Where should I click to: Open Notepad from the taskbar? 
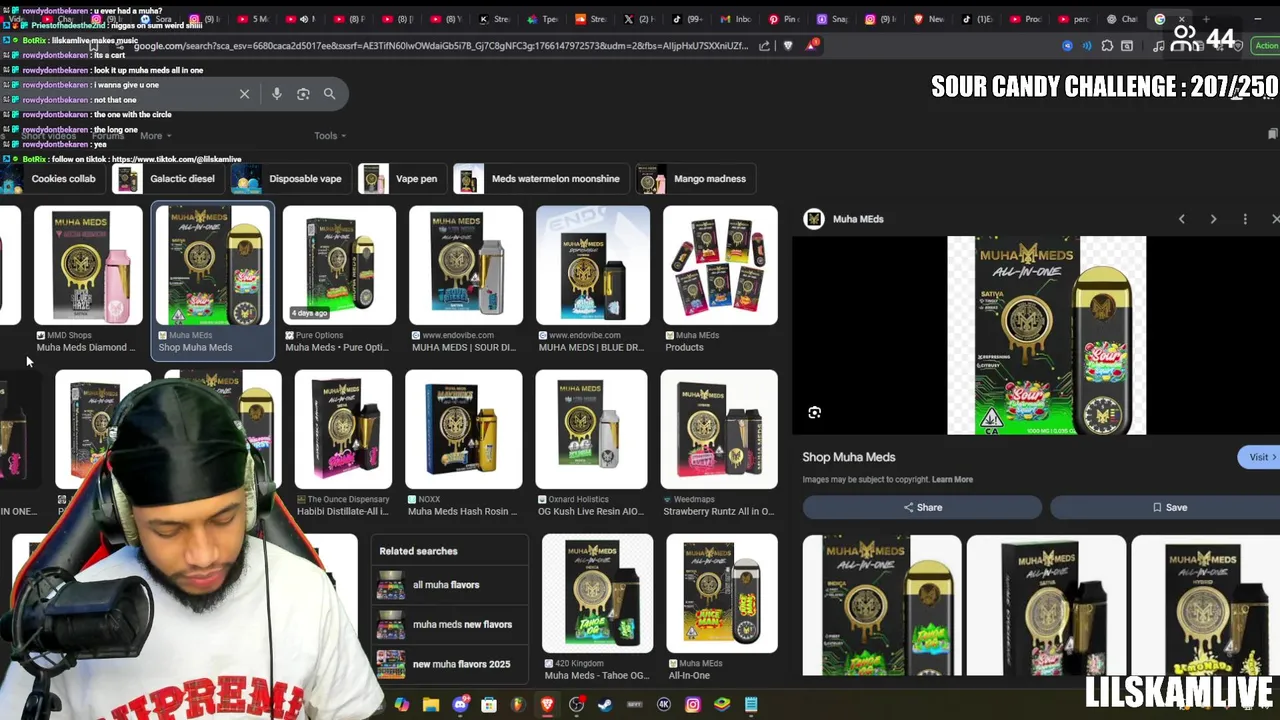751,705
